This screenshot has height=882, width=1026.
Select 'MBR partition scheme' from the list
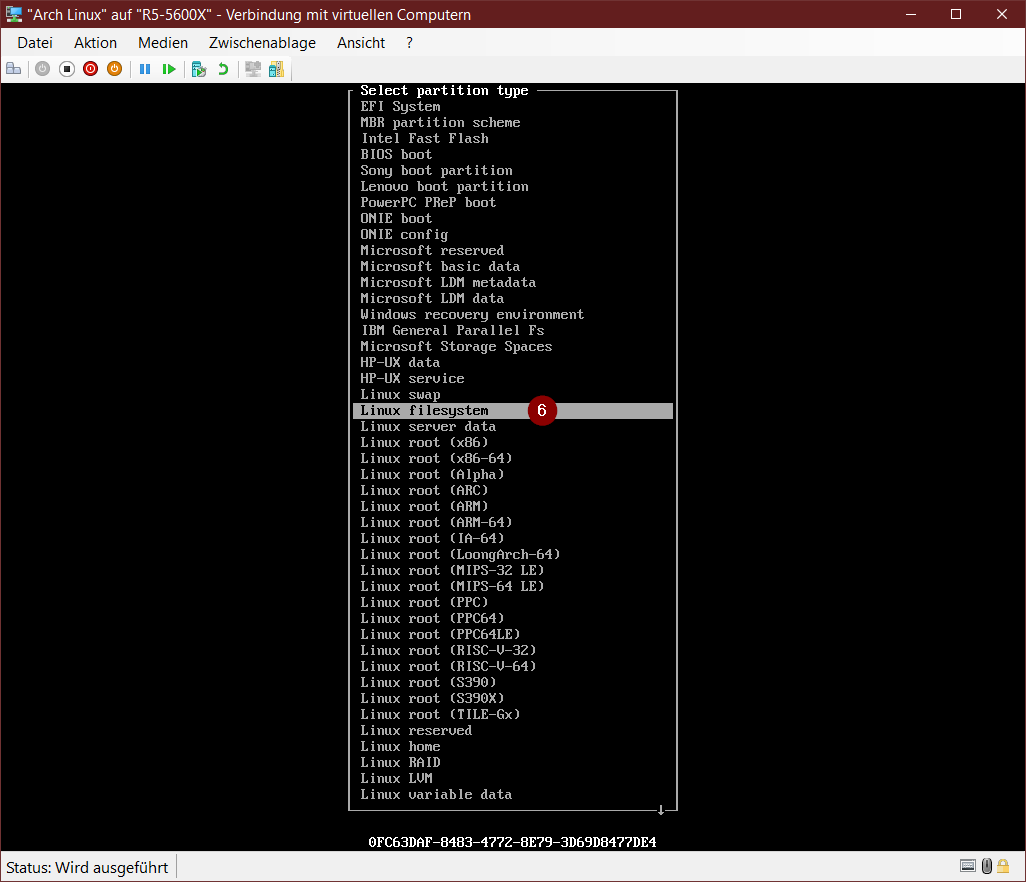(440, 122)
